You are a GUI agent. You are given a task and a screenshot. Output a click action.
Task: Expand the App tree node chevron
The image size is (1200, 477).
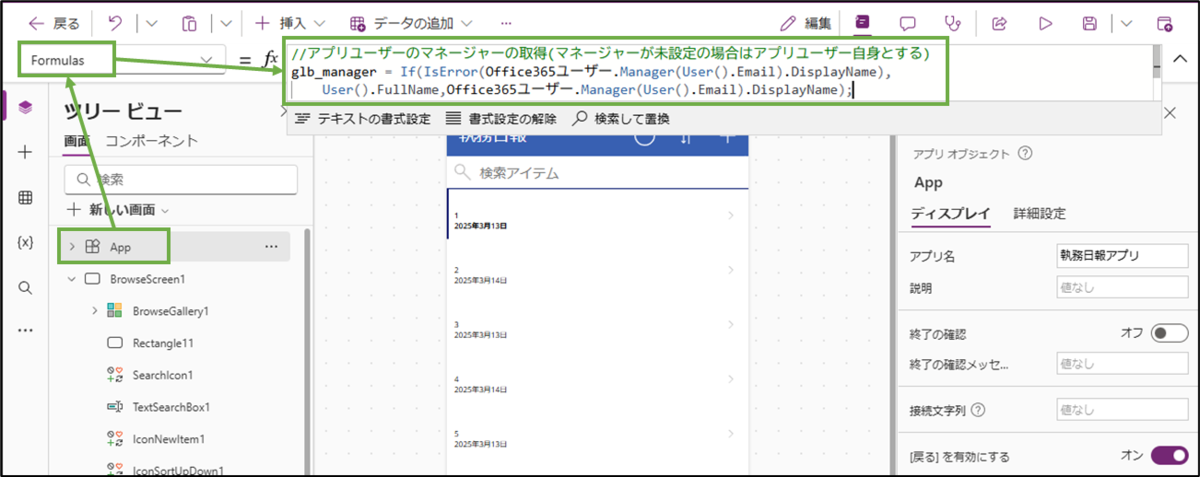point(72,246)
